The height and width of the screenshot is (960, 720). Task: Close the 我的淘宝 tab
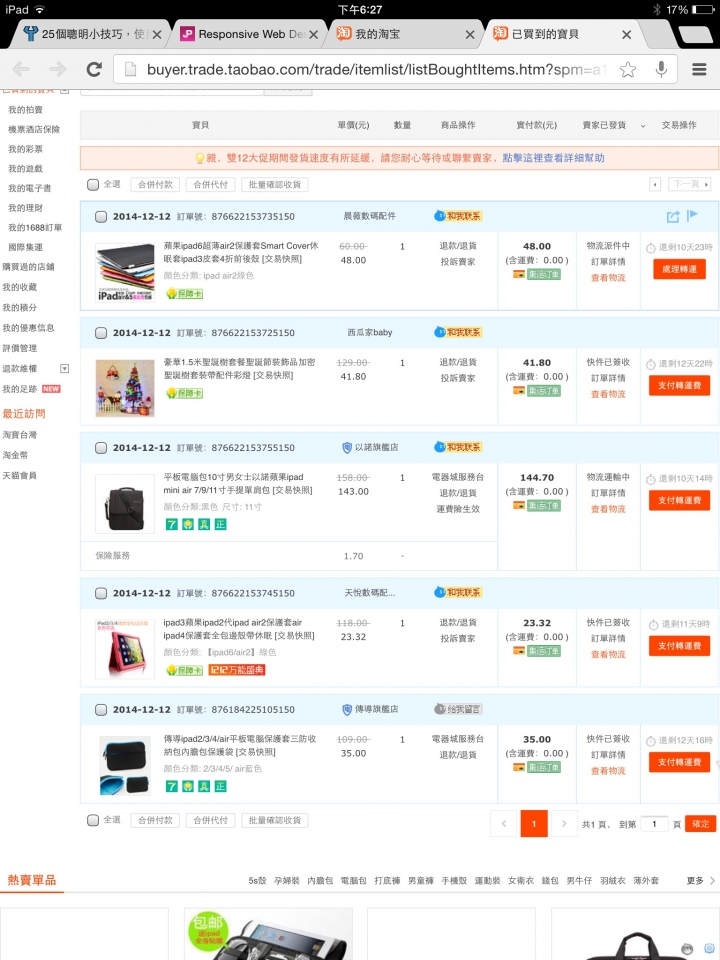470,35
